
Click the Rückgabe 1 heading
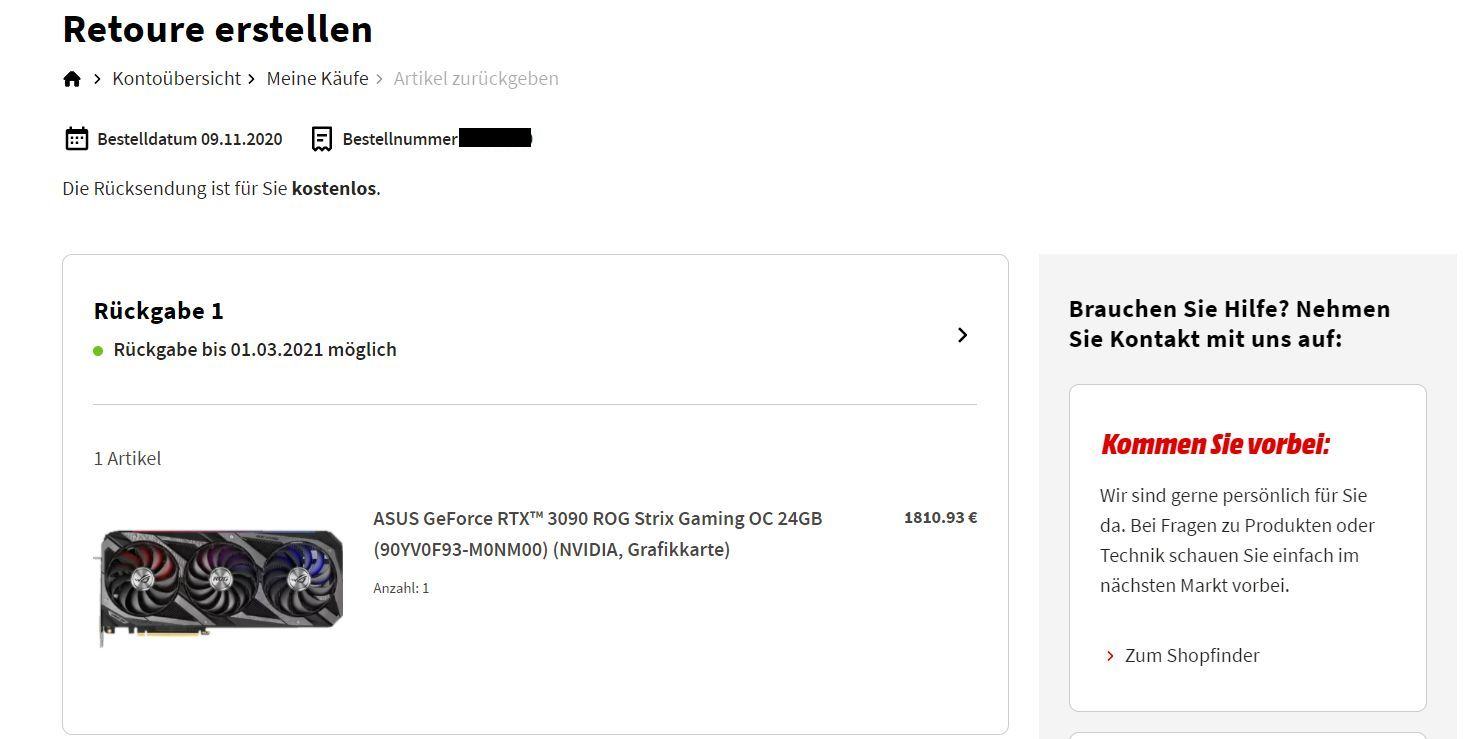pyautogui.click(x=158, y=311)
